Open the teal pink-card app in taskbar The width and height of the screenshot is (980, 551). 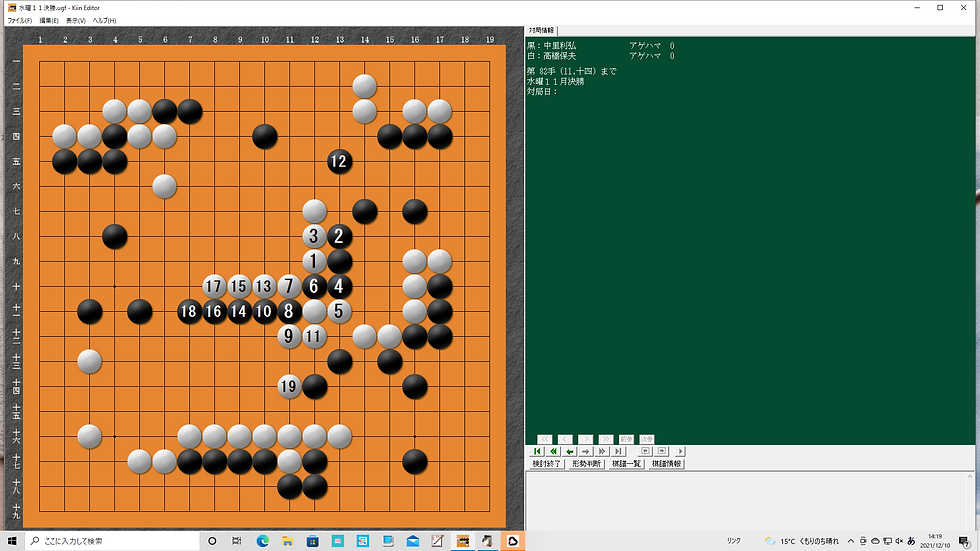pos(338,541)
